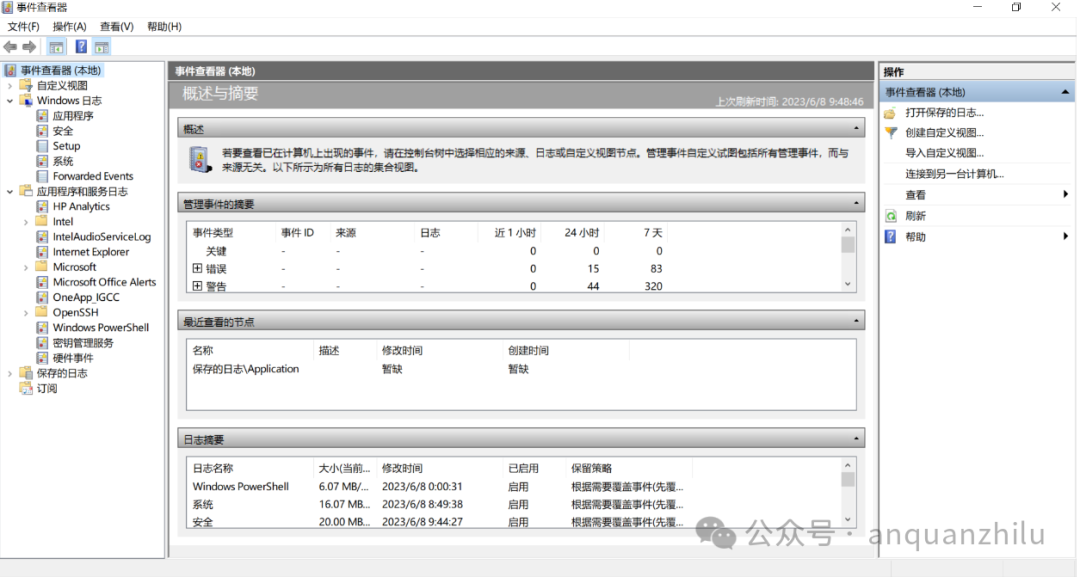1080x577 pixels.
Task: Click the Windows PowerShell log icon in the tree
Action: (x=42, y=327)
